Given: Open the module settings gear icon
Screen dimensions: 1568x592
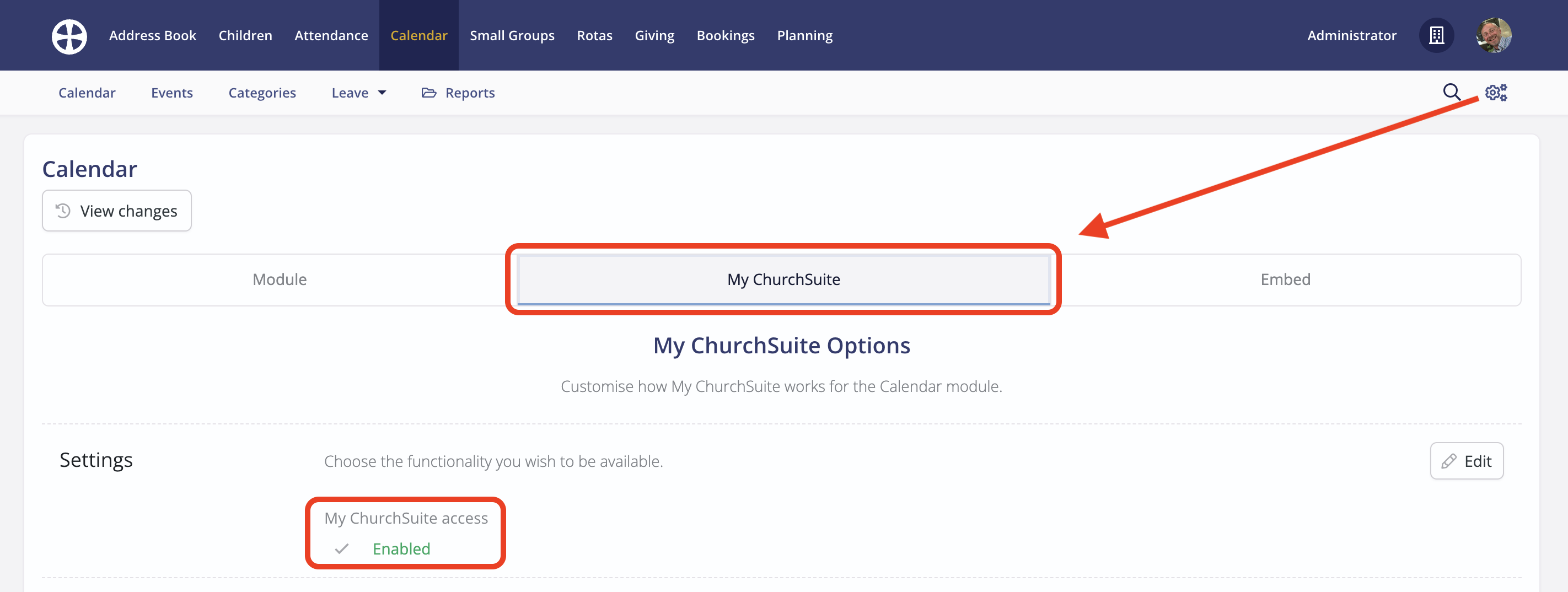Looking at the screenshot, I should pos(1496,93).
